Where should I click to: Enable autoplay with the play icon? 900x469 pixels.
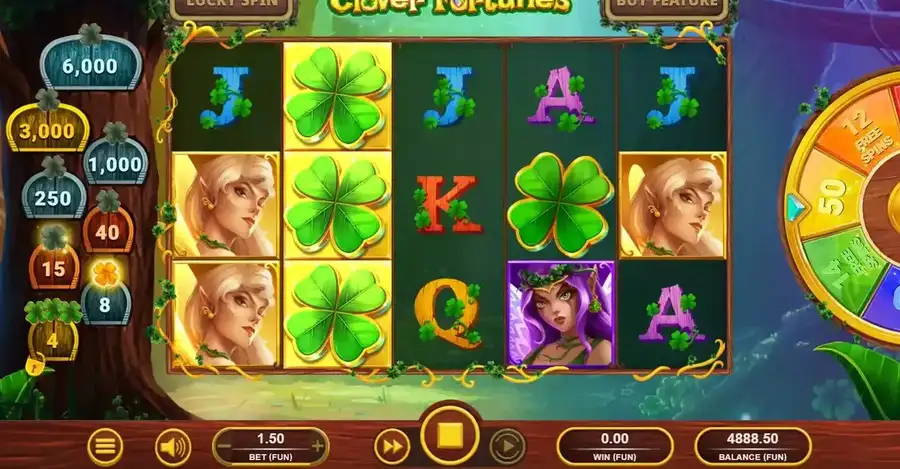tap(507, 446)
